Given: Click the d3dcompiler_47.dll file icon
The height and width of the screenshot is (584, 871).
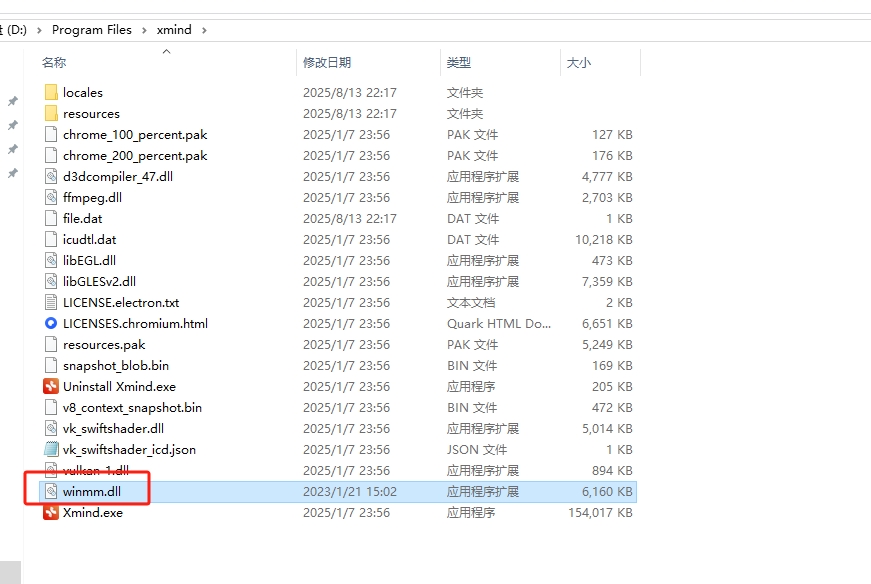Looking at the screenshot, I should coord(51,177).
